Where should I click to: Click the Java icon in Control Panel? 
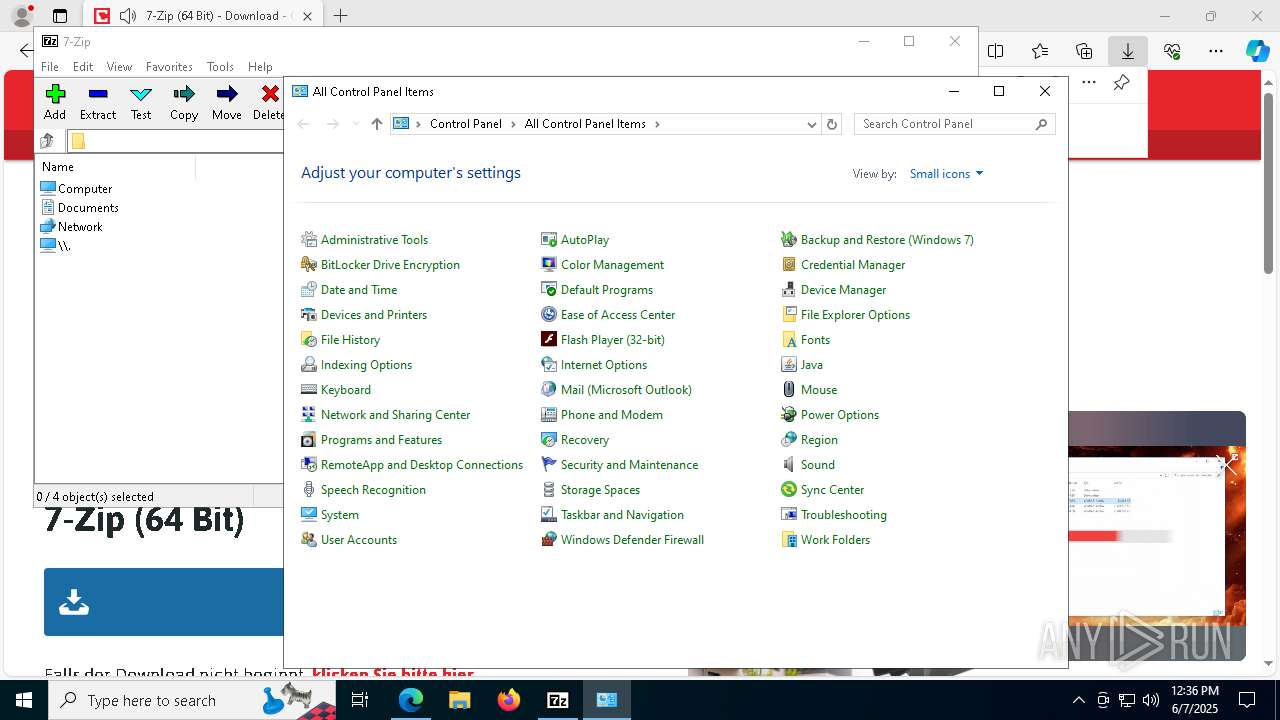(x=789, y=365)
